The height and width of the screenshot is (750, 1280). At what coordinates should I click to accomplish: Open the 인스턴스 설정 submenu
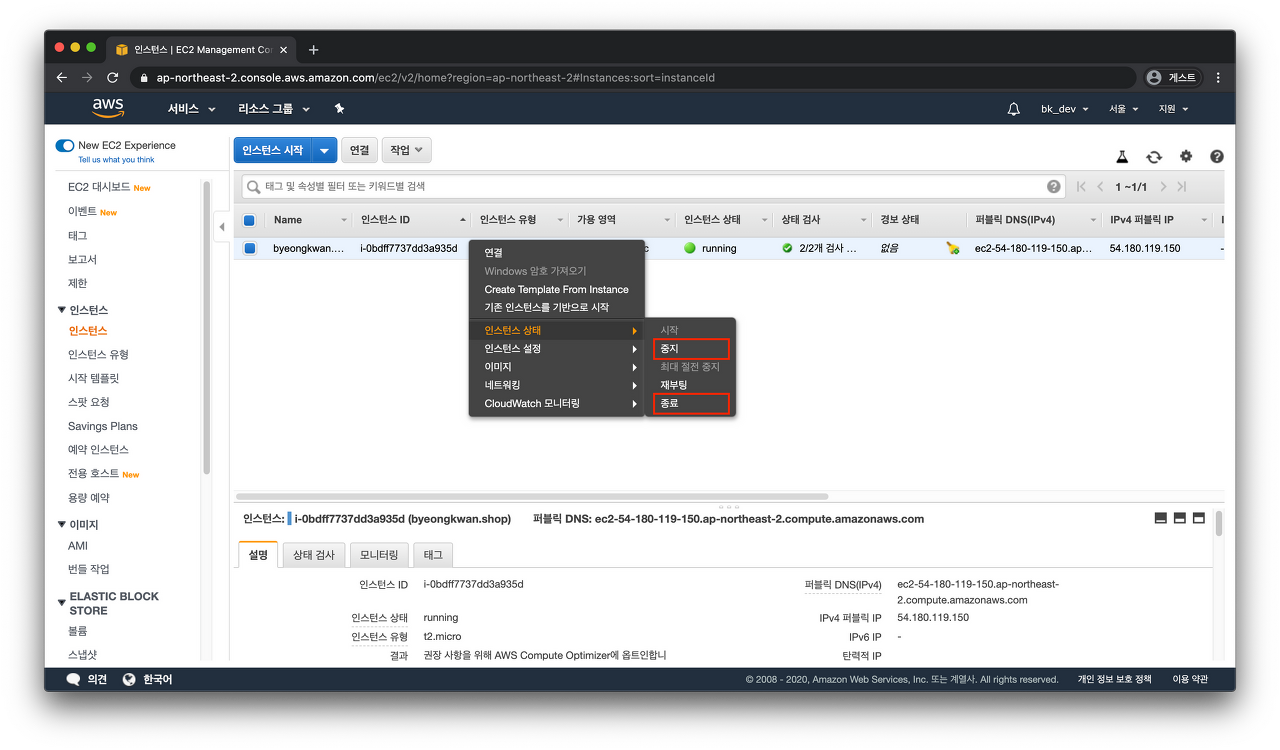click(556, 348)
